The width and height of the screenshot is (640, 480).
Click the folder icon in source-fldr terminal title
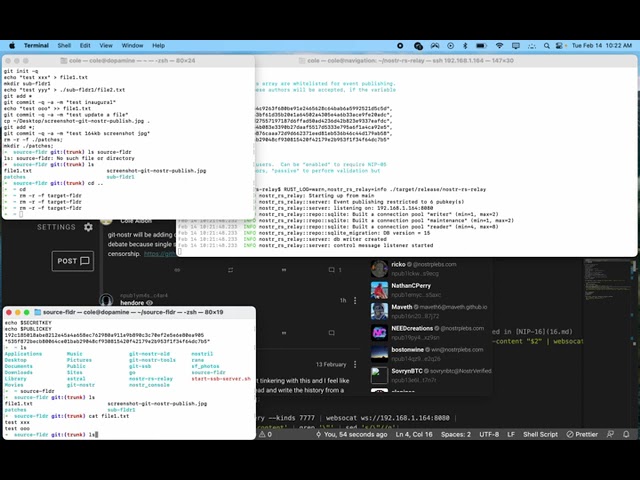(38, 312)
